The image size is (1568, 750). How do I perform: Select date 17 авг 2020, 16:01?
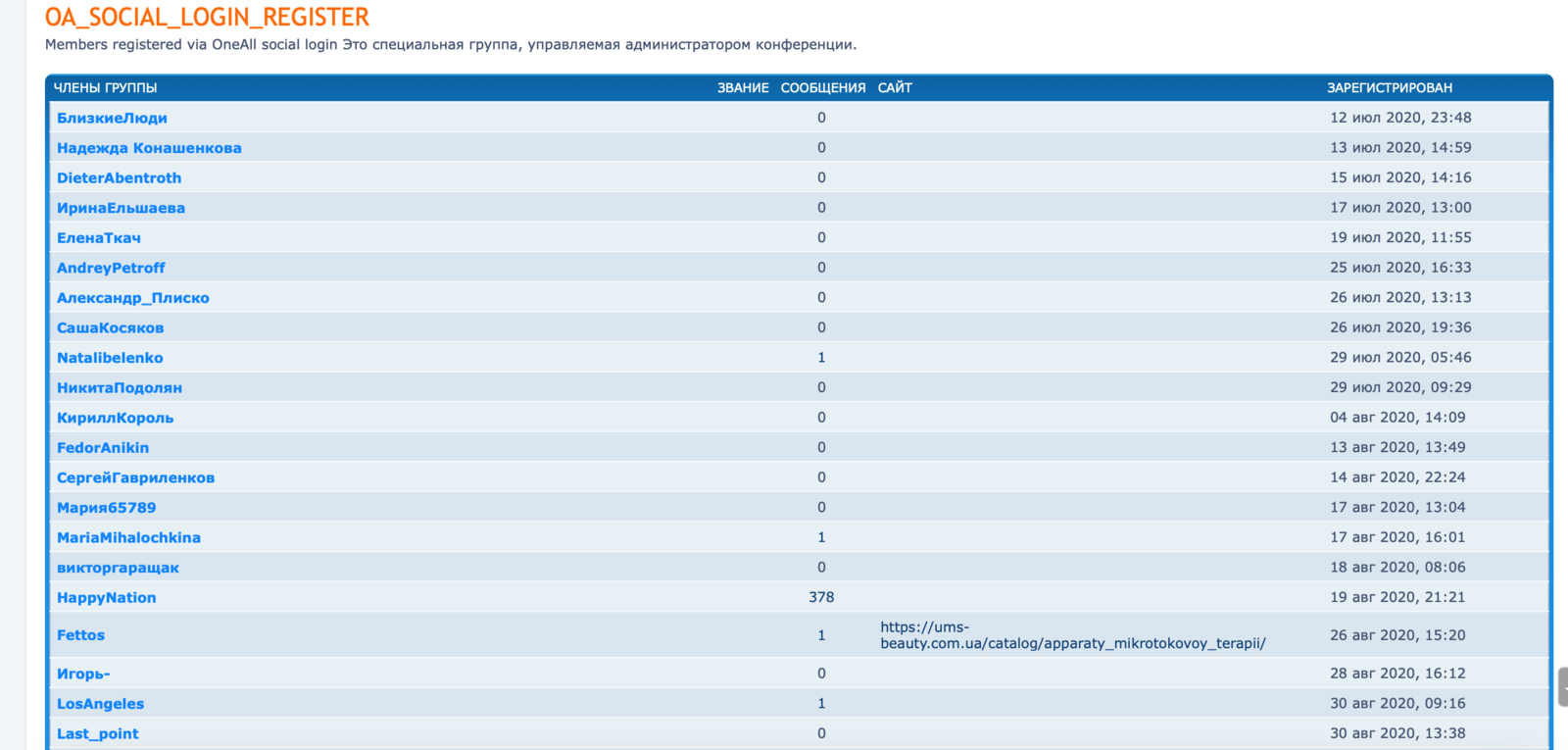1397,537
